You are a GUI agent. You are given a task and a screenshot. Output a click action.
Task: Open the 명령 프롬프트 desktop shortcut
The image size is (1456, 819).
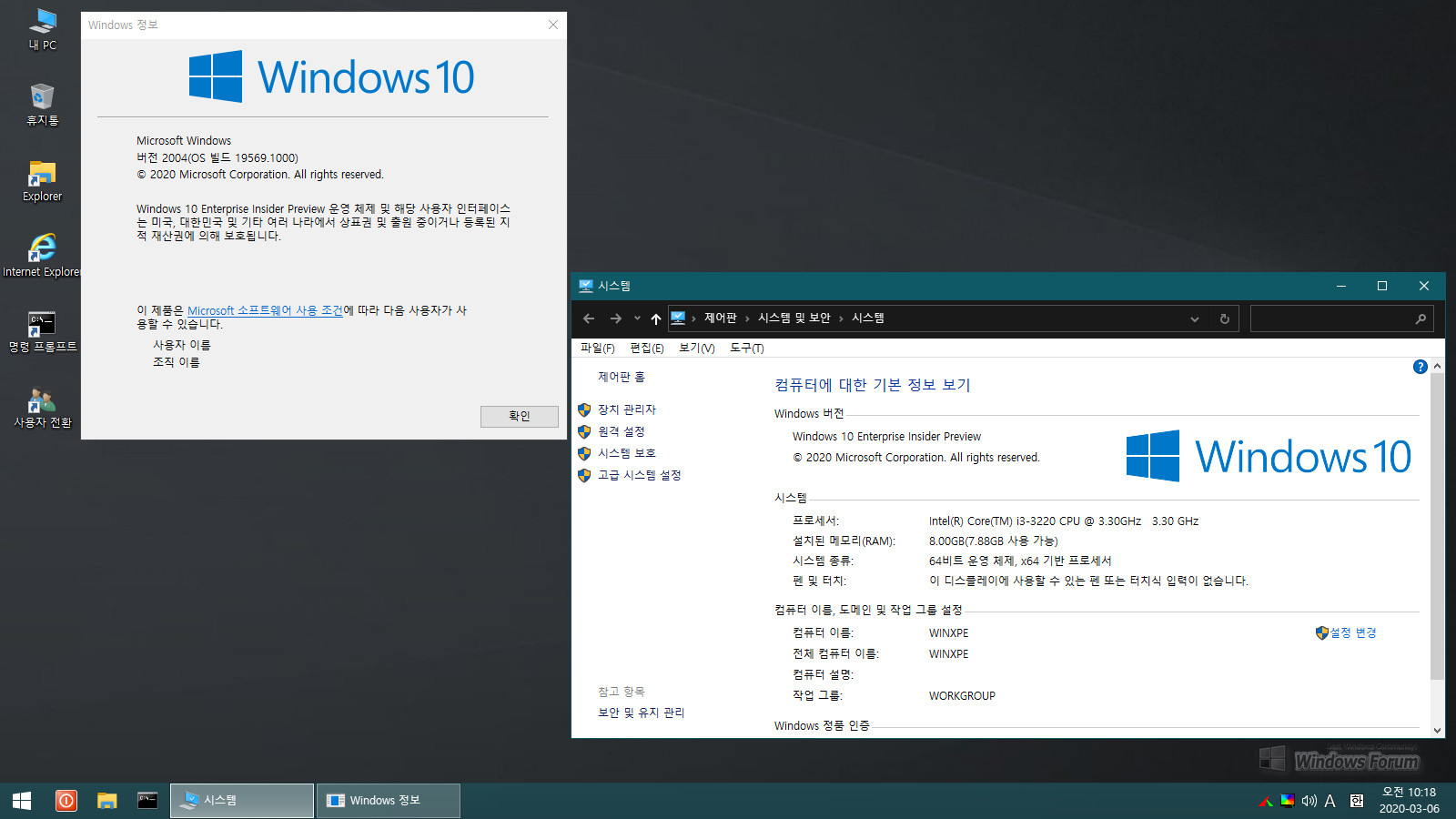click(x=42, y=332)
